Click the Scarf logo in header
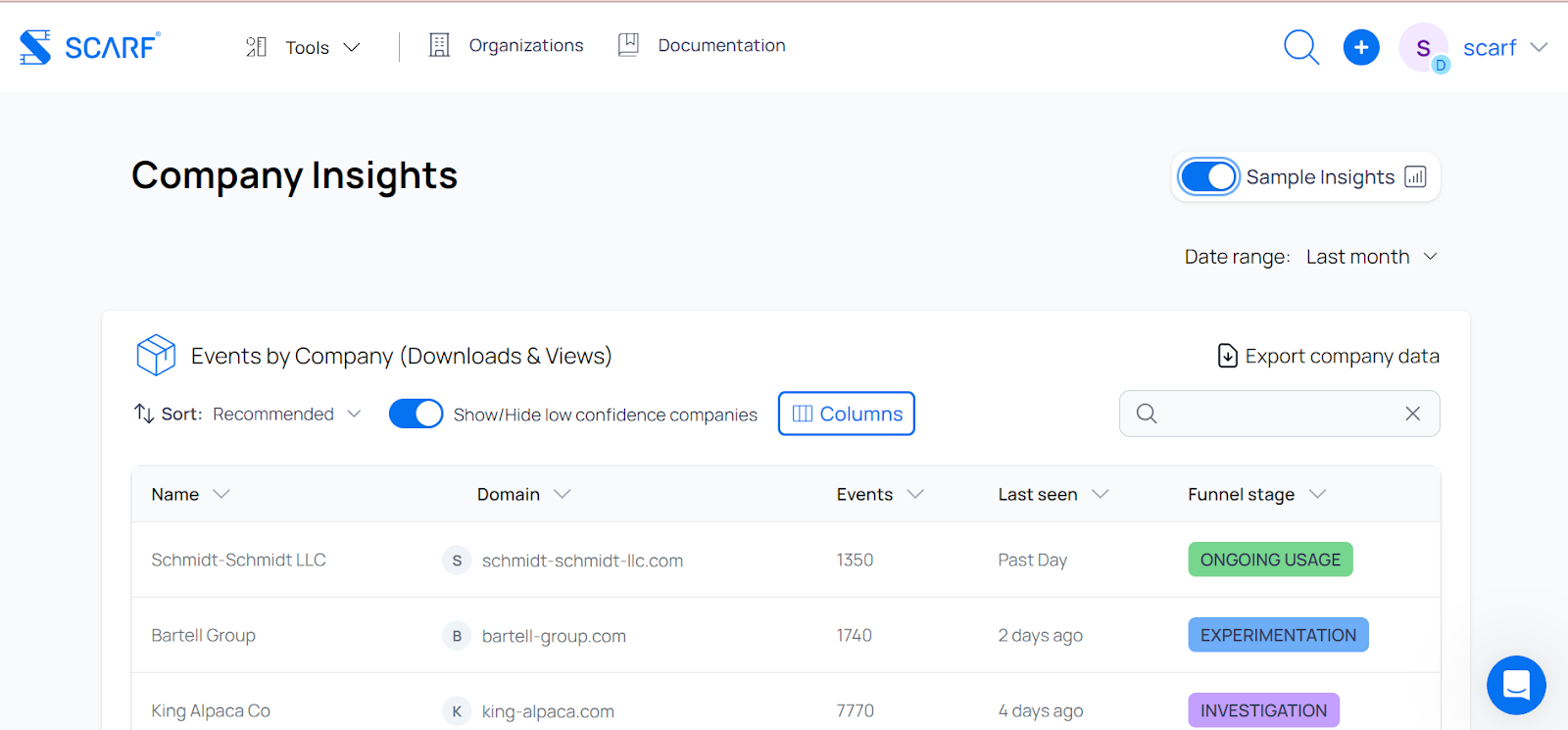 pos(89,47)
